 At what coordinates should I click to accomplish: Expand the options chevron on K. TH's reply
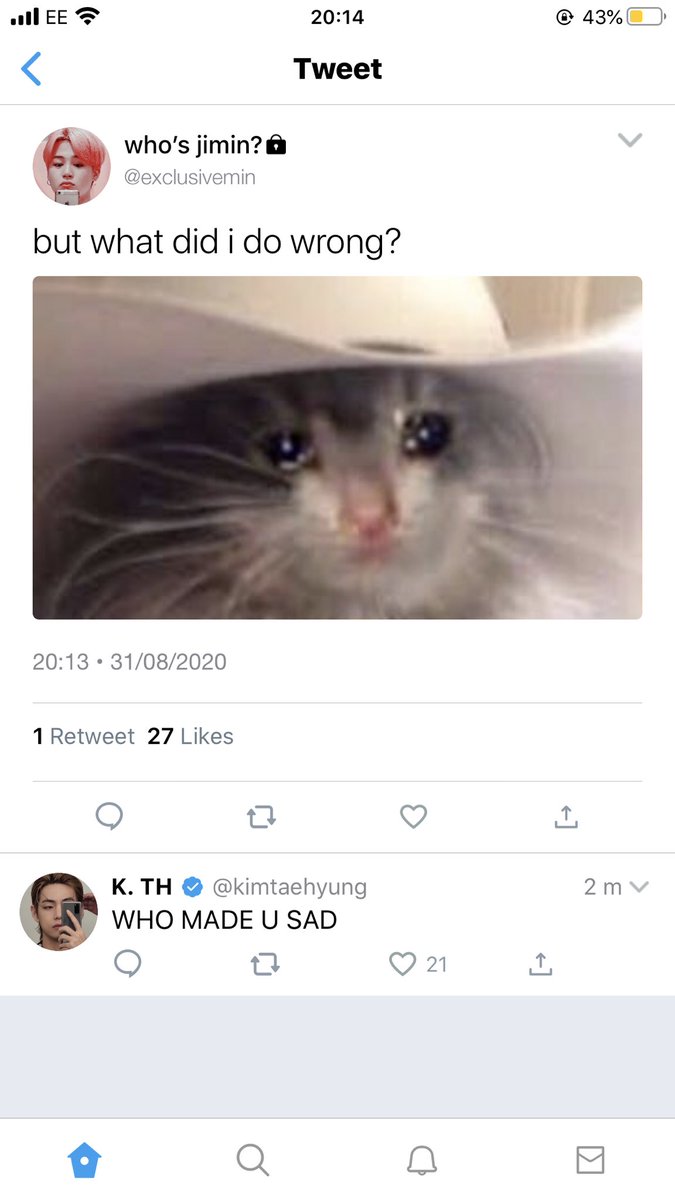coord(640,886)
